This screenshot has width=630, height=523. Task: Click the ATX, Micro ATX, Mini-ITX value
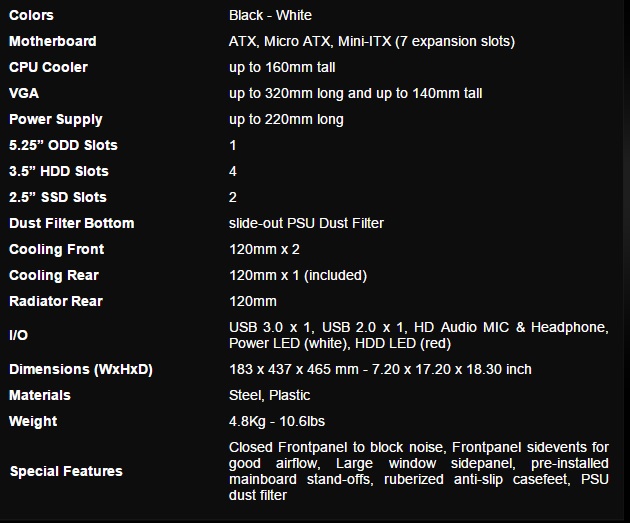click(x=371, y=41)
